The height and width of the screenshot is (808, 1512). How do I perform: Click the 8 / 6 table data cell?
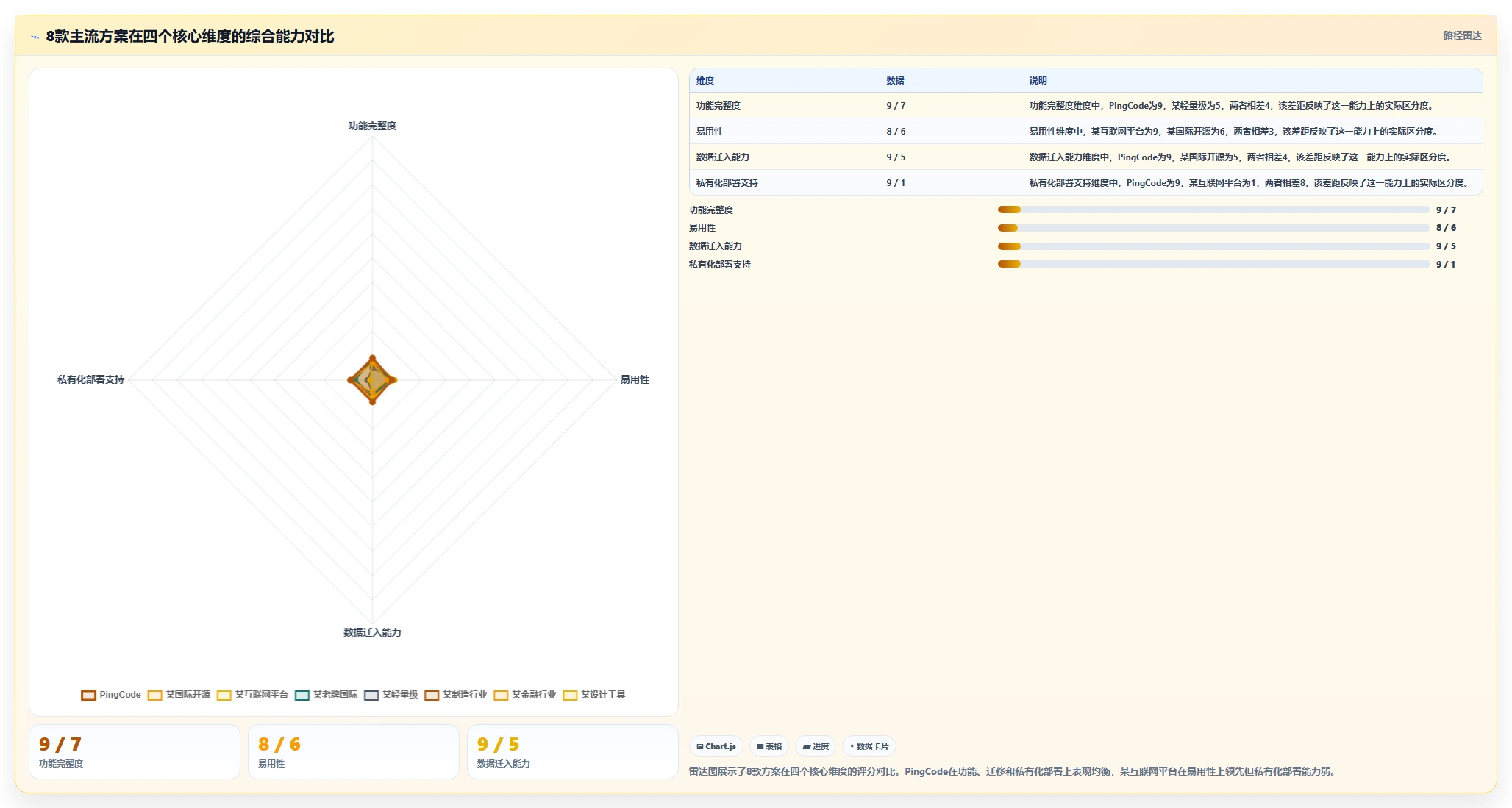896,132
